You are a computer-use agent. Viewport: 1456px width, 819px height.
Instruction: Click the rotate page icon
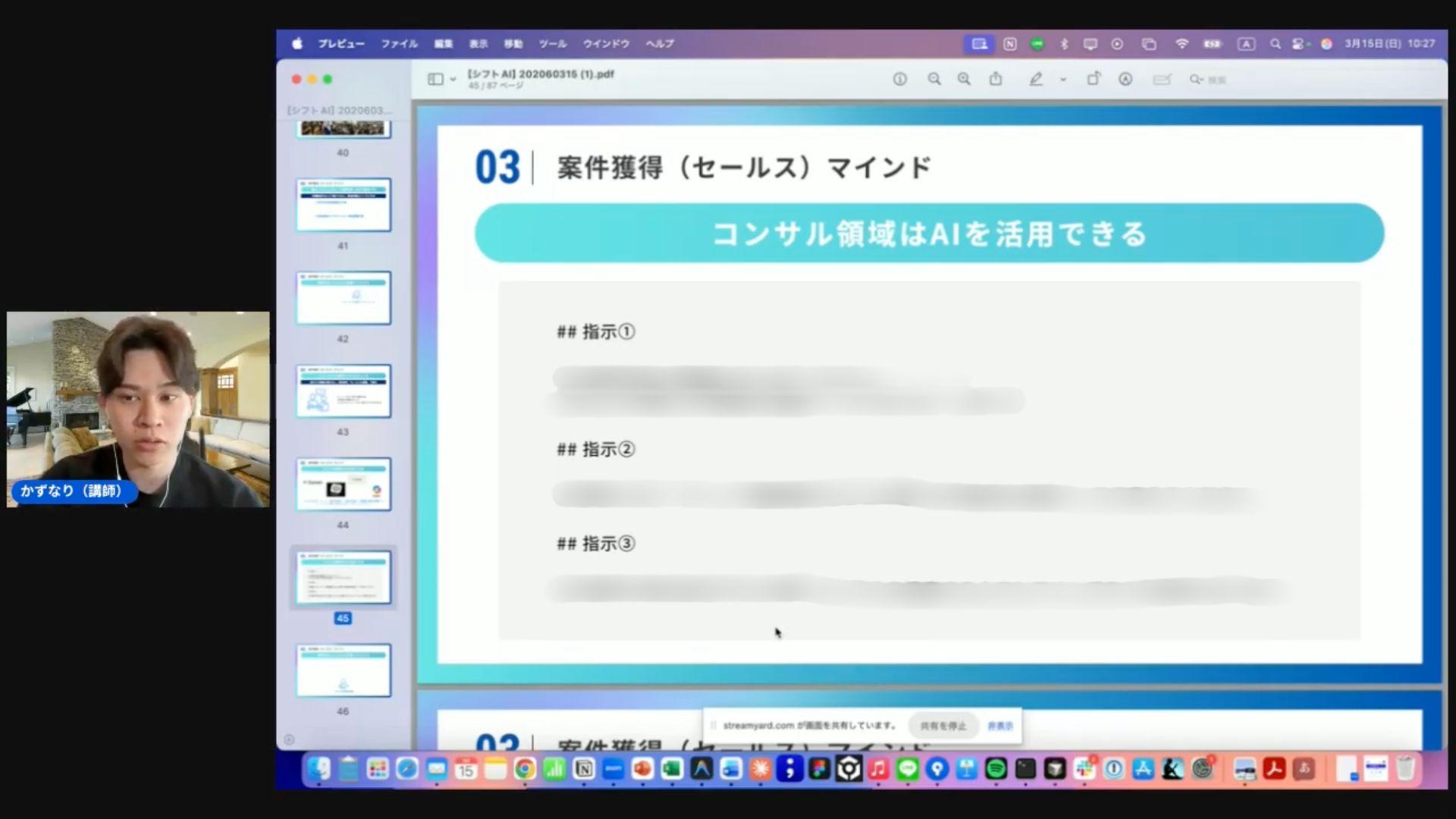(x=1093, y=79)
